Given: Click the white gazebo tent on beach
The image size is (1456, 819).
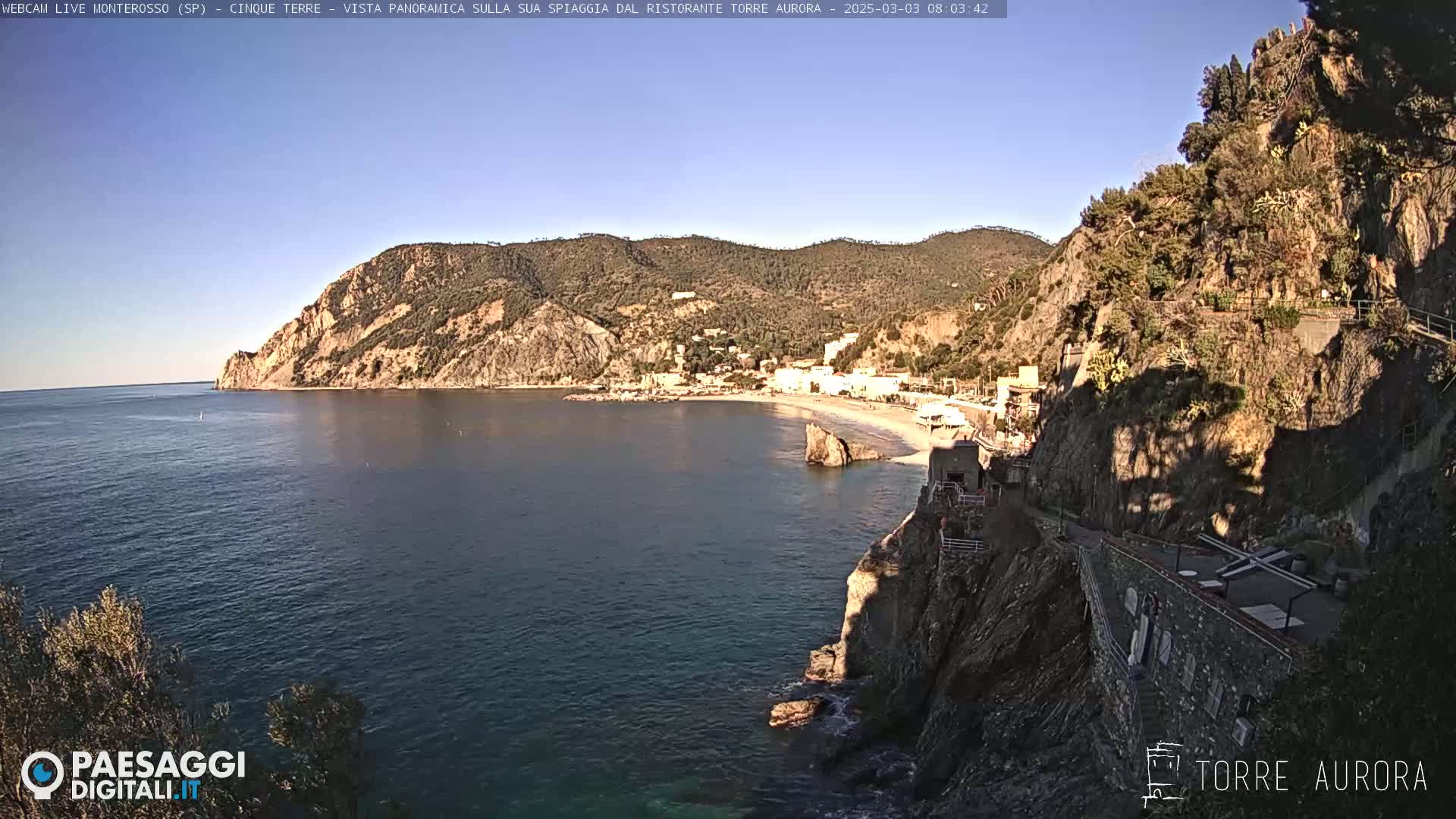Looking at the screenshot, I should (x=939, y=414).
